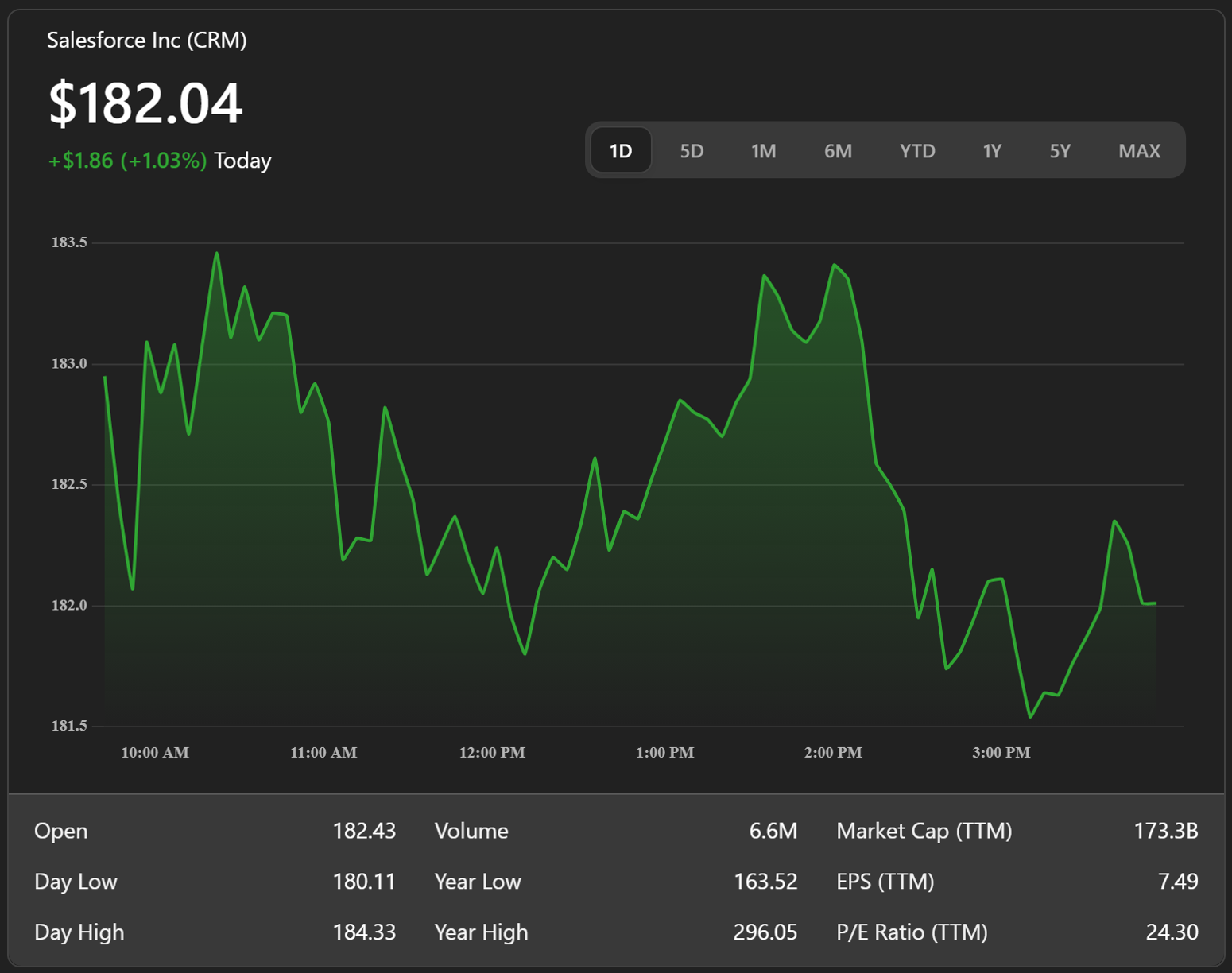Click the Open value 182.43
The height and width of the screenshot is (973, 1232).
pyautogui.click(x=364, y=831)
